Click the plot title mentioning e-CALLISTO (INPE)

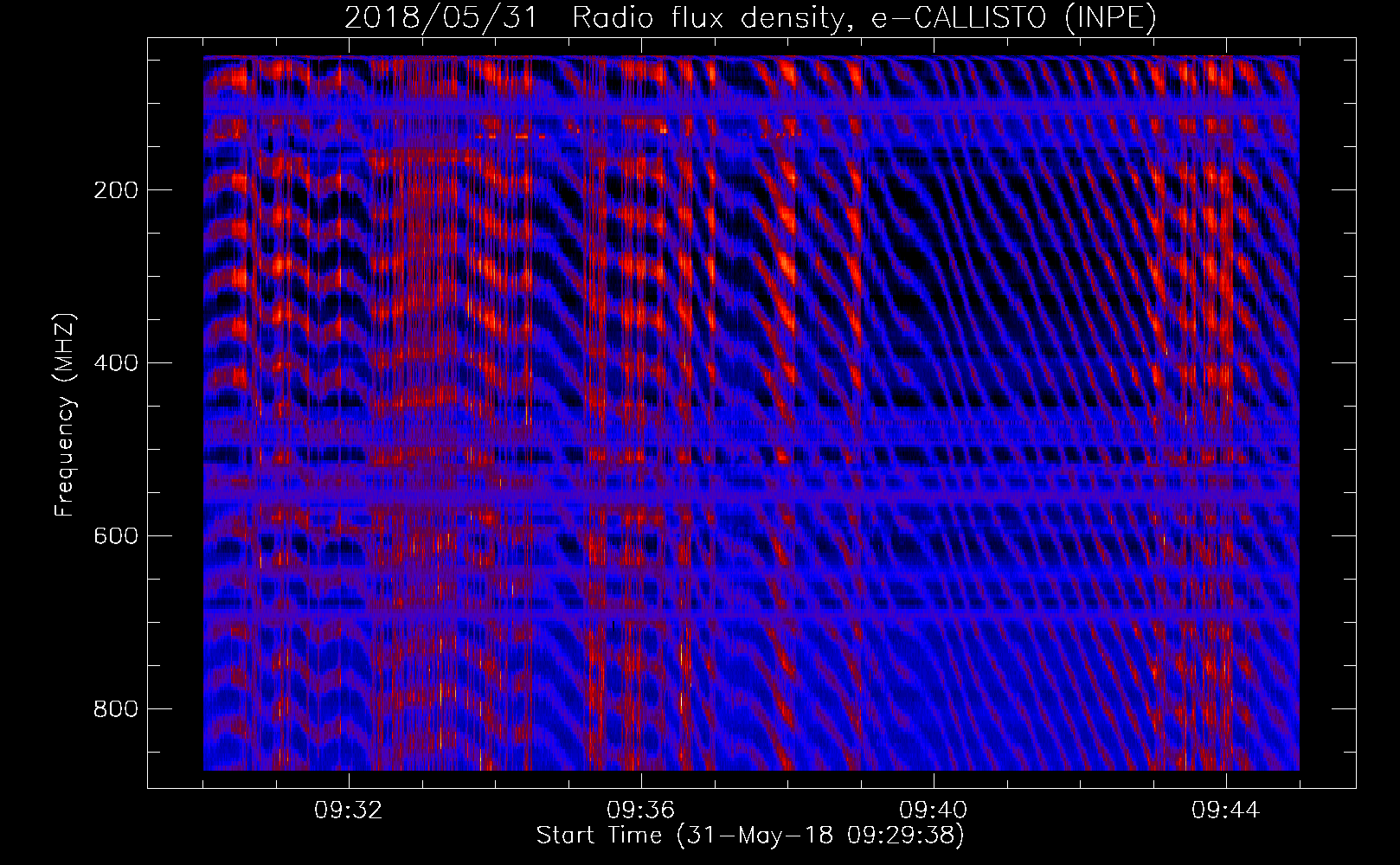click(750, 18)
